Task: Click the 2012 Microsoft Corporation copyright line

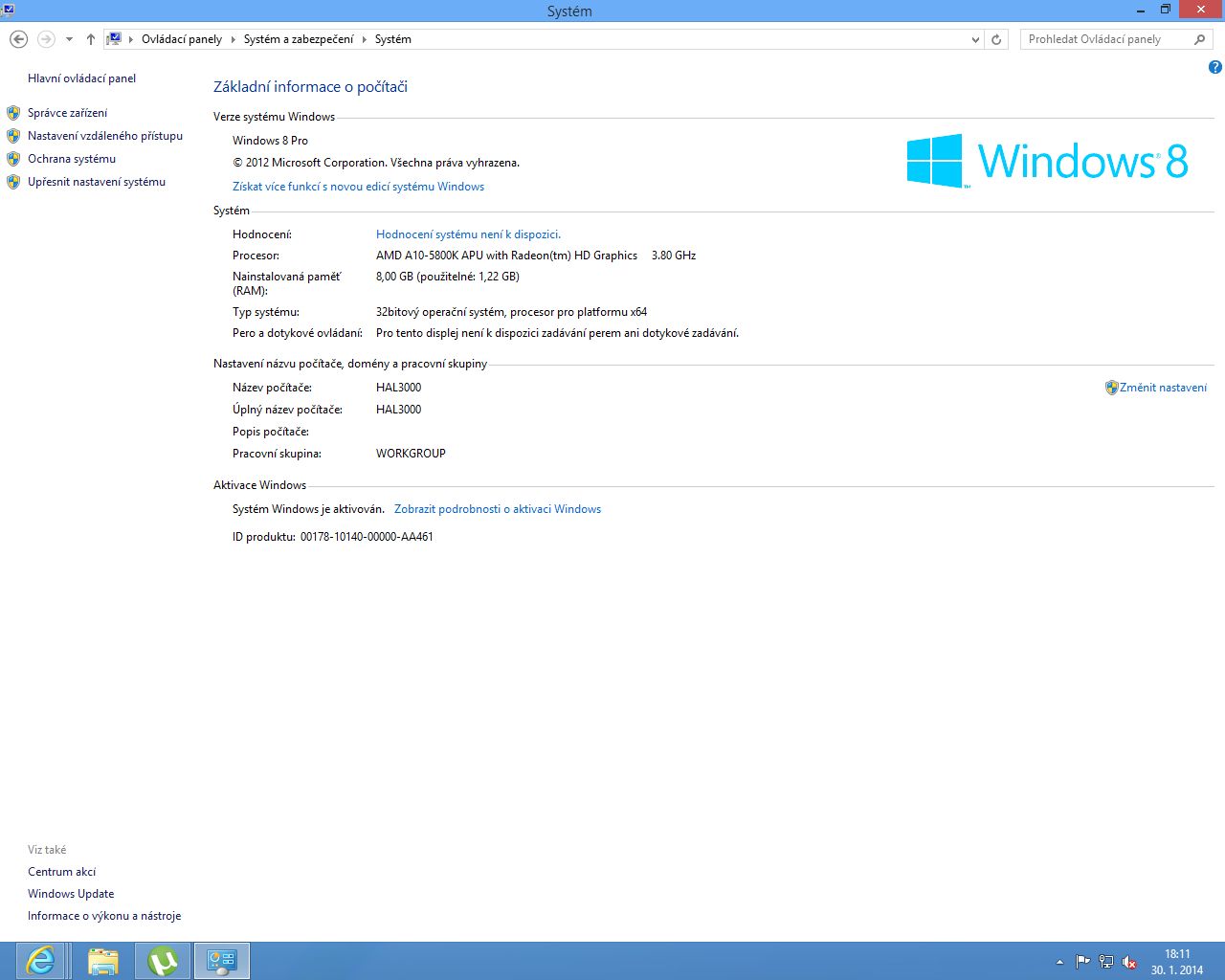Action: [x=376, y=163]
